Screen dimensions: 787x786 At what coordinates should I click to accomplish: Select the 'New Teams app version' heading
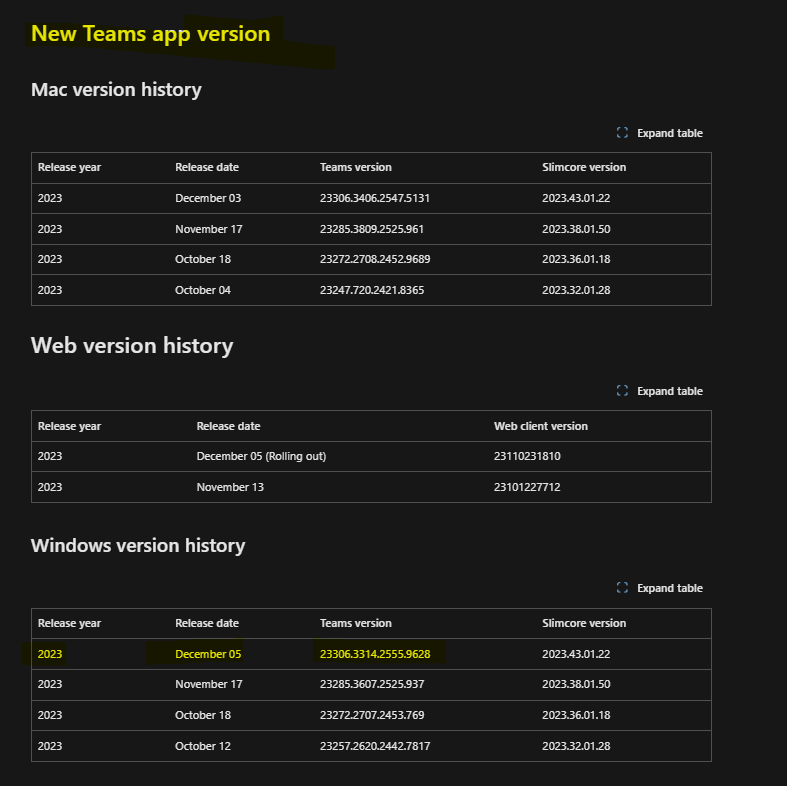pyautogui.click(x=151, y=34)
